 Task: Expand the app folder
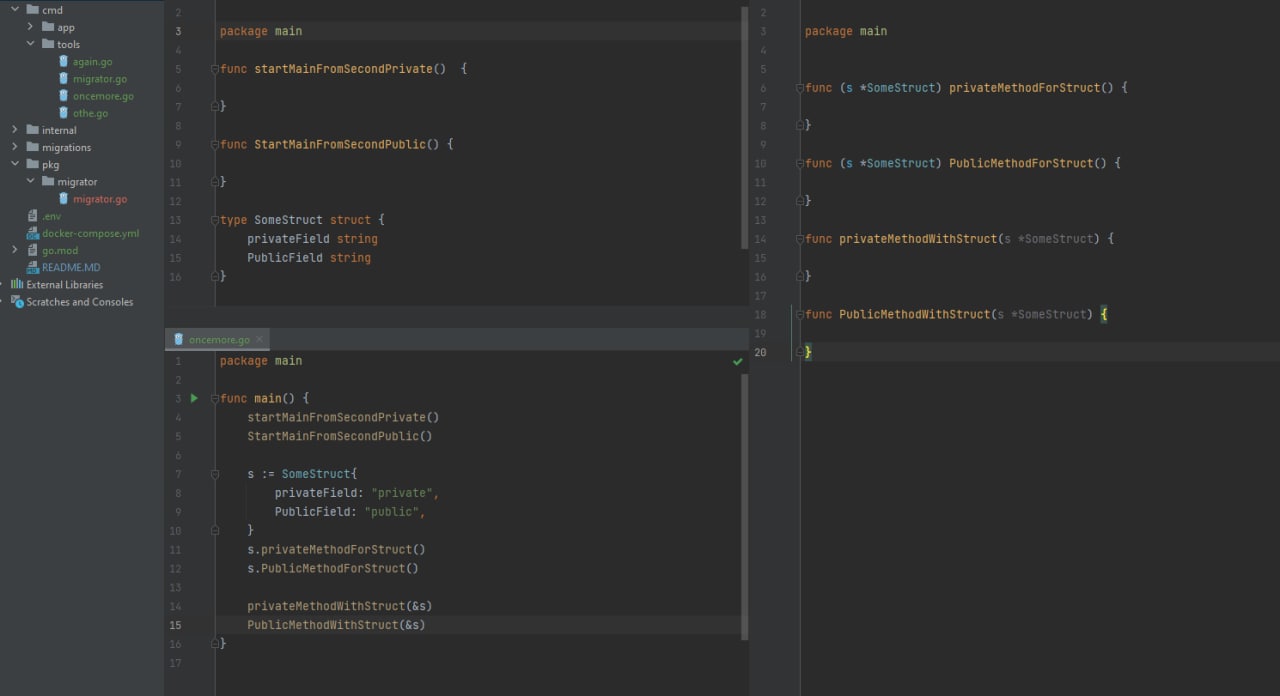31,27
